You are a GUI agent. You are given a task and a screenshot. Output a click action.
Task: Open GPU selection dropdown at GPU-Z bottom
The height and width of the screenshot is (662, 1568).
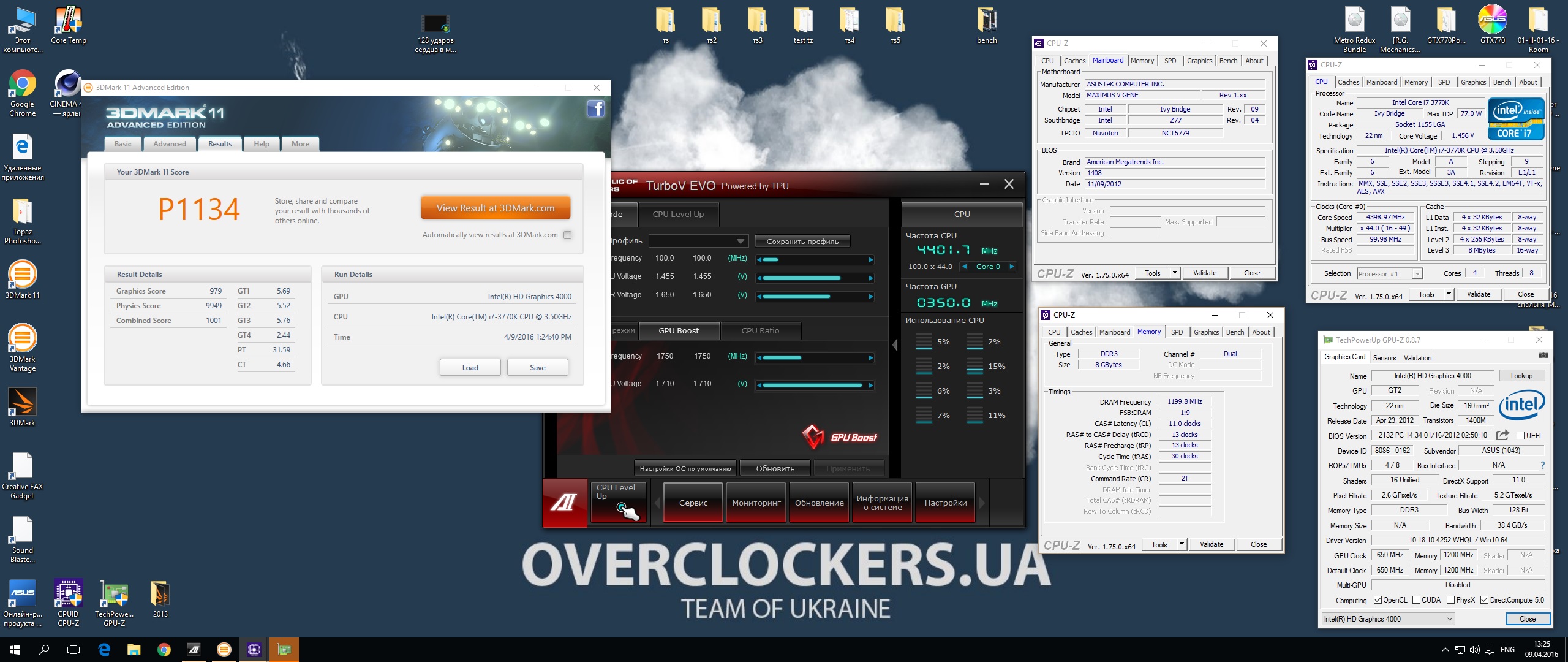click(x=1387, y=619)
